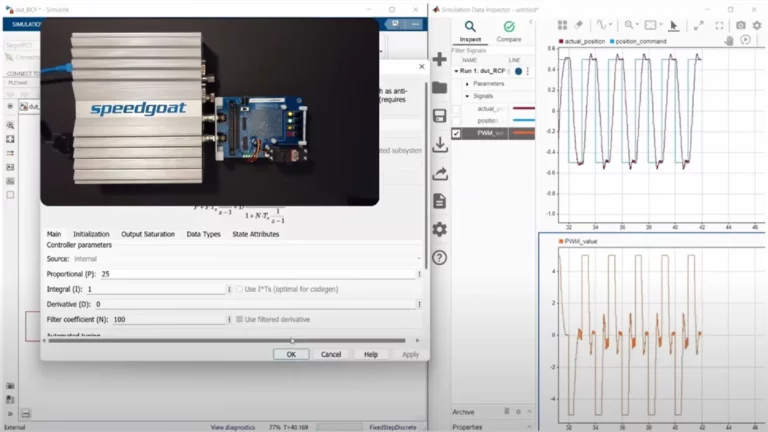Take a plot snapshot with camera icon
The width and height of the screenshot is (768, 432).
point(741,25)
